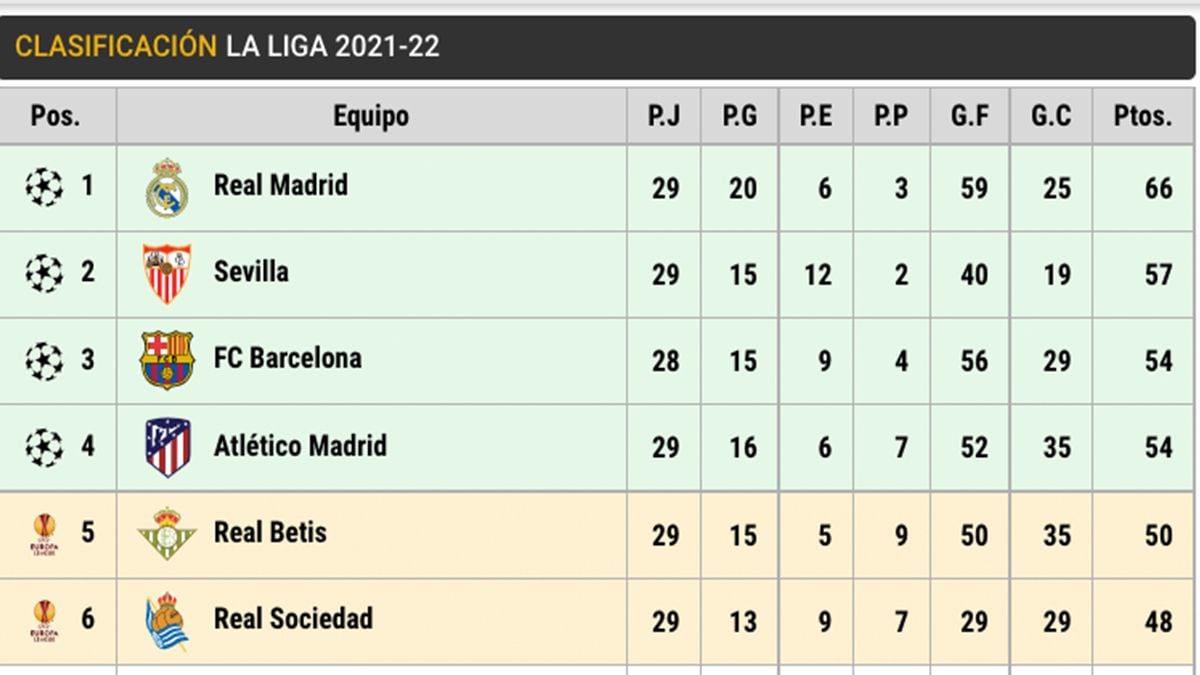The width and height of the screenshot is (1200, 675).
Task: Click Champions League icon beside position 3
Action: pyautogui.click(x=44, y=361)
